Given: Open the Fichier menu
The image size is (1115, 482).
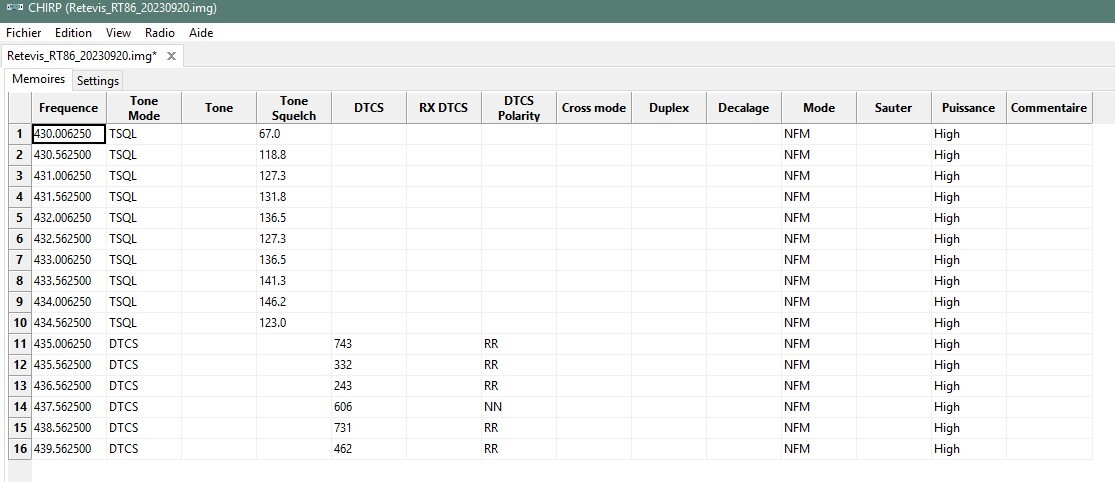Looking at the screenshot, I should [23, 33].
